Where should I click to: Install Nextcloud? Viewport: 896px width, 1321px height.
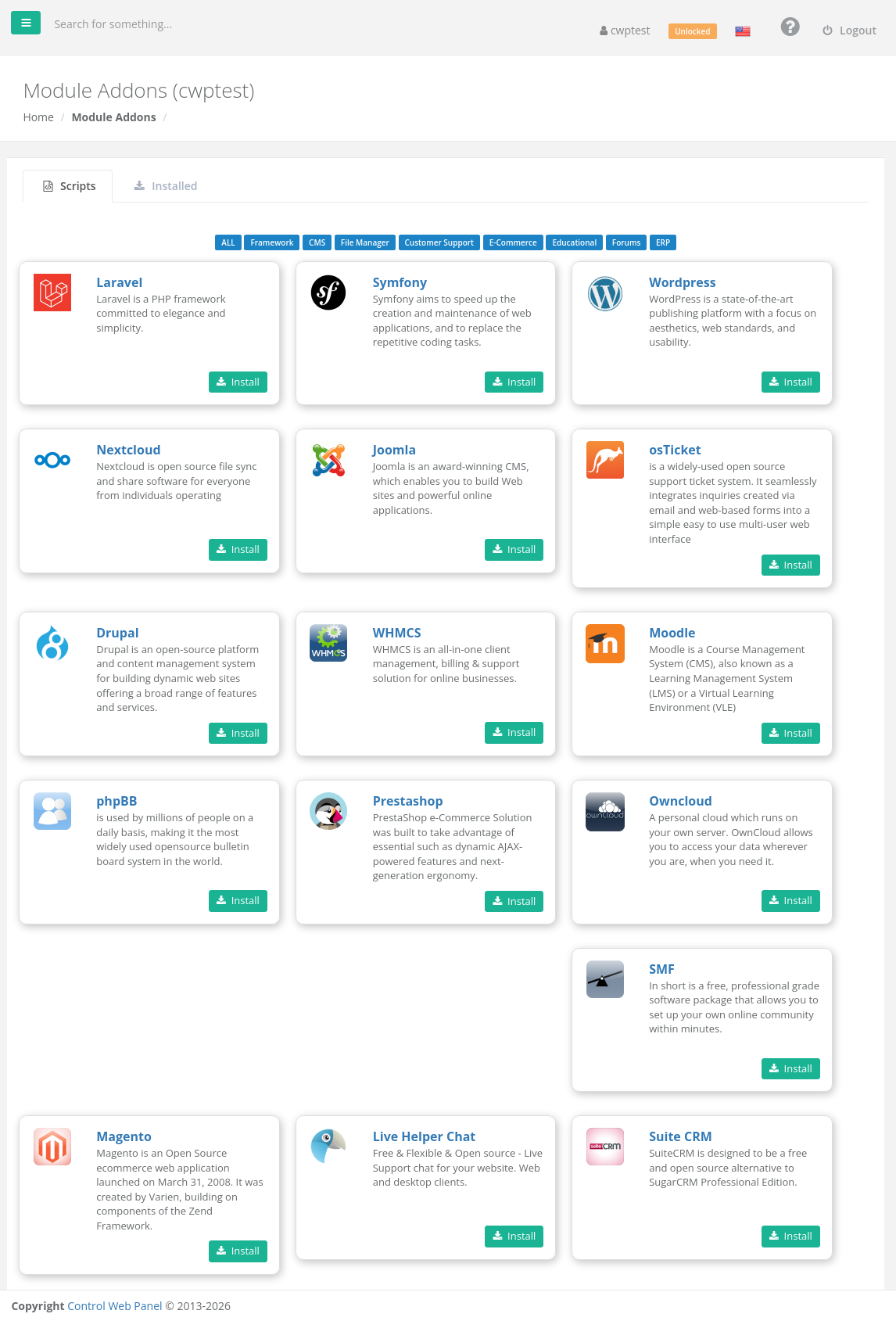[x=238, y=549]
